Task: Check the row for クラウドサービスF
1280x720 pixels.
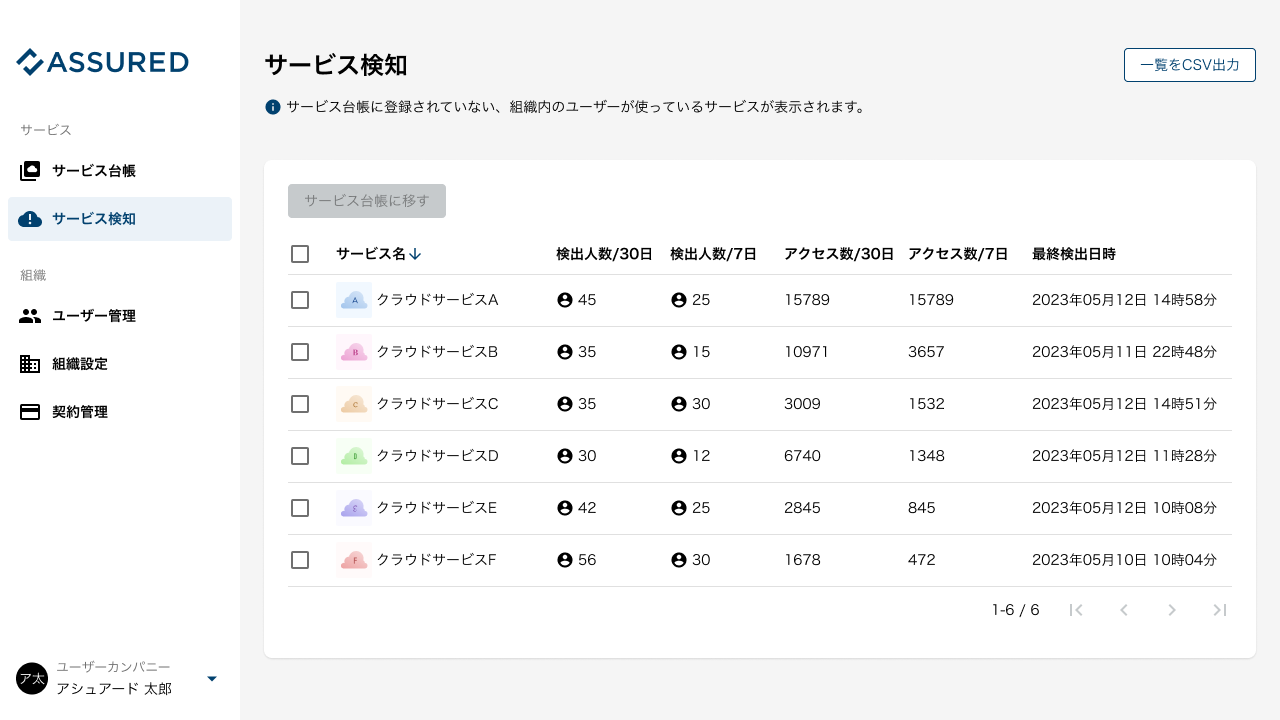Action: tap(300, 560)
